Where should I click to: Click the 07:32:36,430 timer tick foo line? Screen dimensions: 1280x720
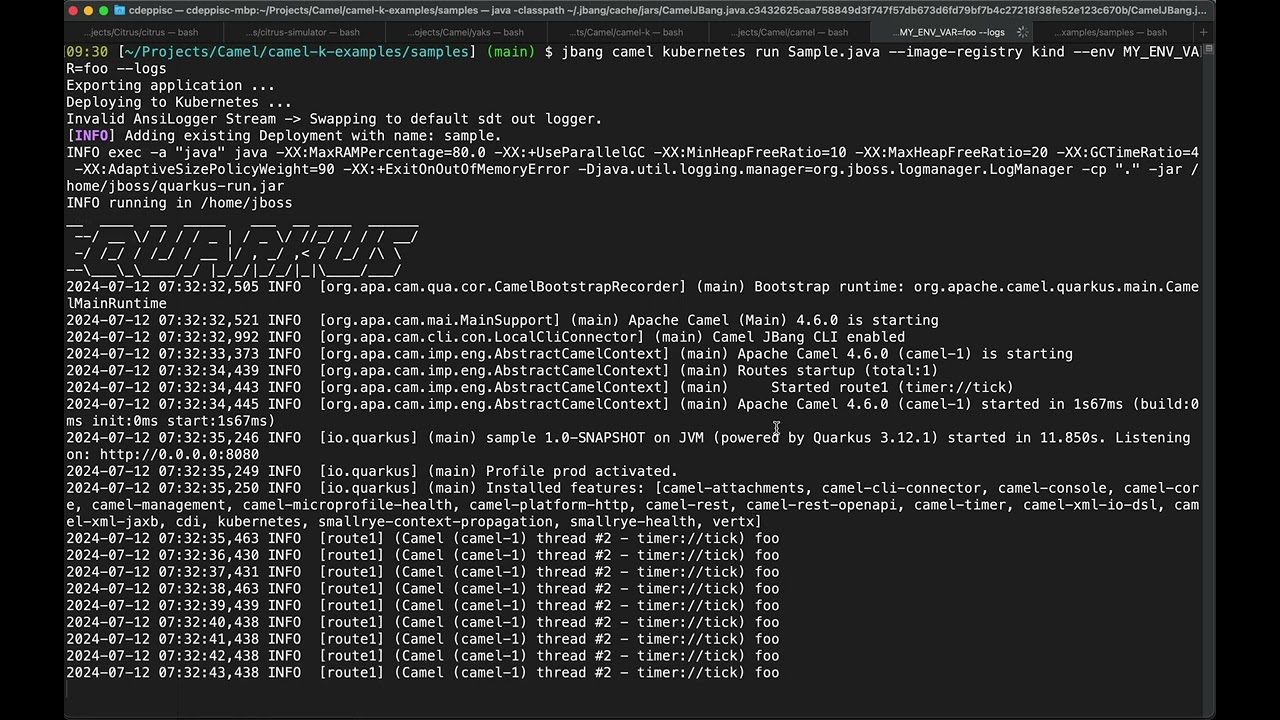pyautogui.click(x=422, y=555)
